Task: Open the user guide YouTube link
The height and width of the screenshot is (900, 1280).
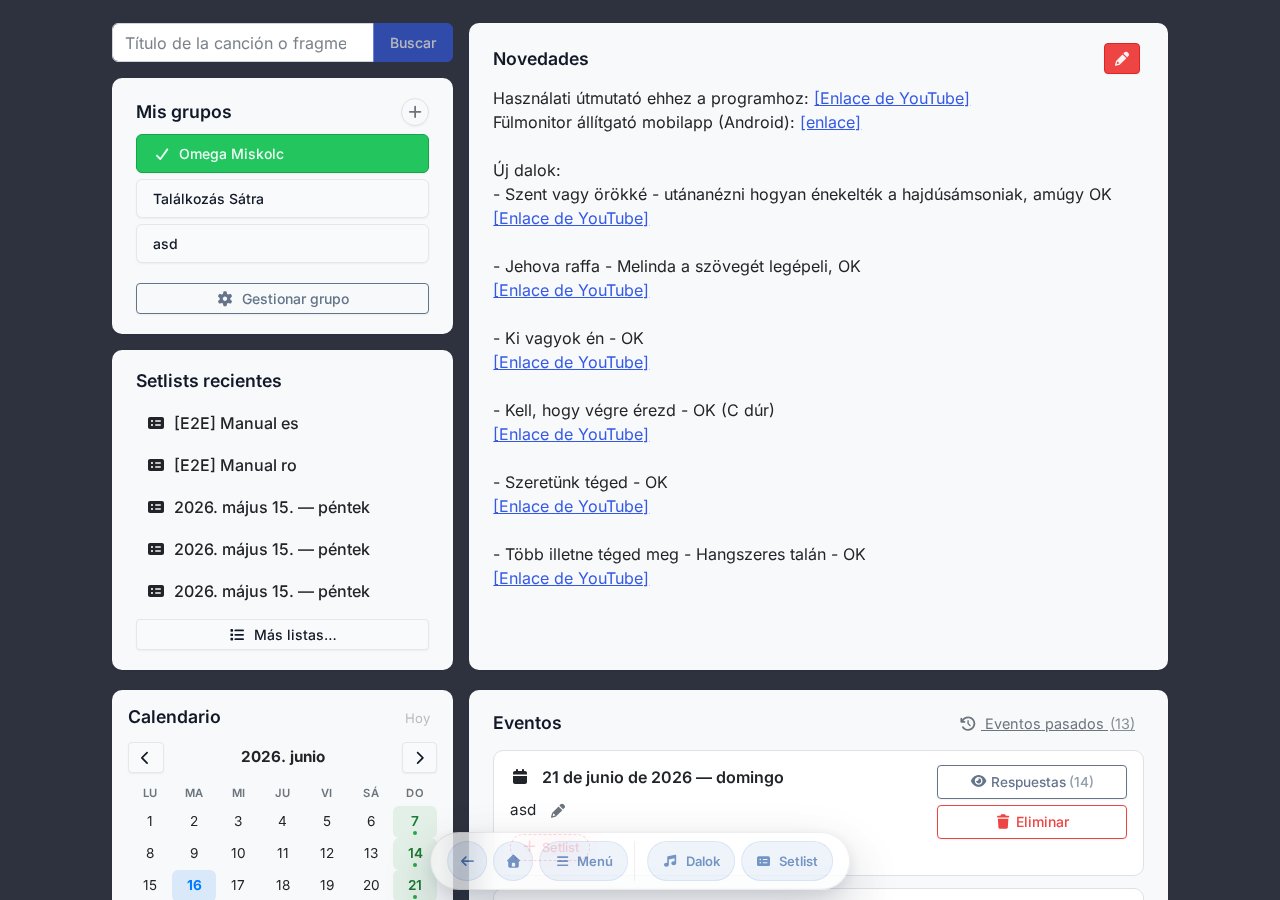Action: pos(891,98)
